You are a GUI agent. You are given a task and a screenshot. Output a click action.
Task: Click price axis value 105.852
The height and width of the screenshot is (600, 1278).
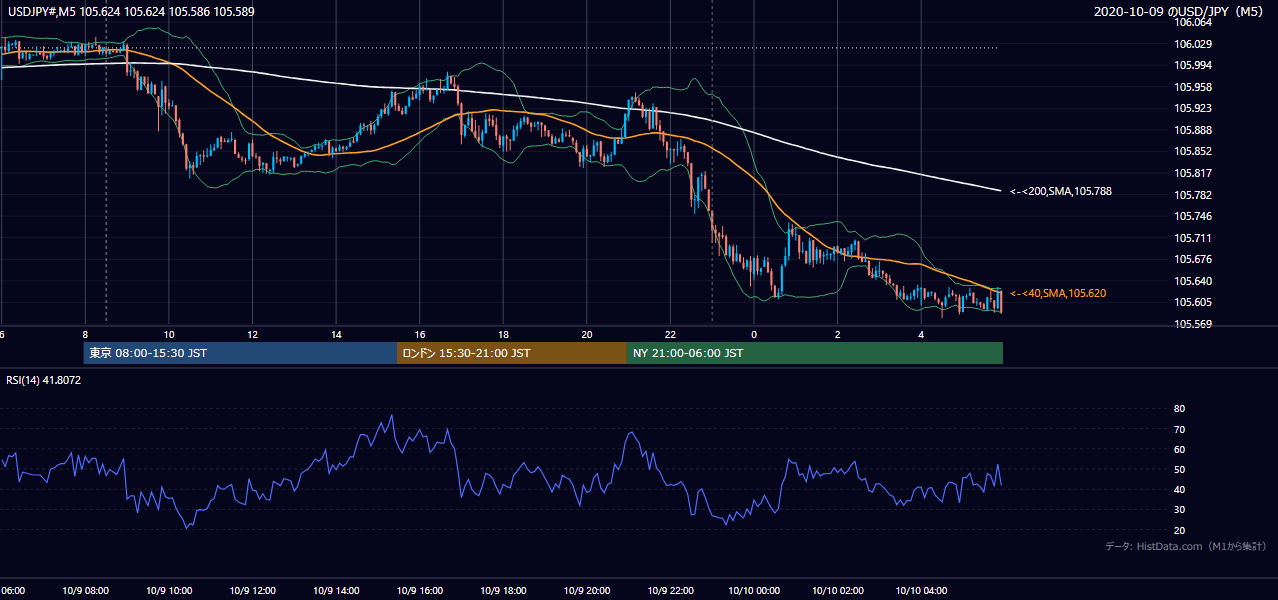1193,151
